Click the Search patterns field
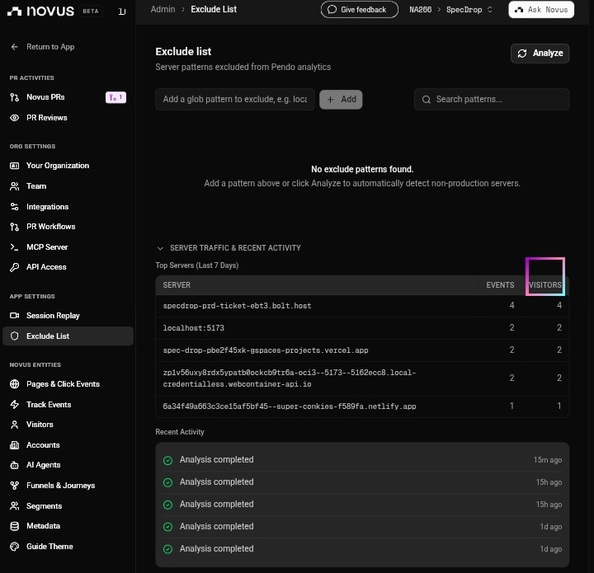The height and width of the screenshot is (573, 594). pos(491,100)
